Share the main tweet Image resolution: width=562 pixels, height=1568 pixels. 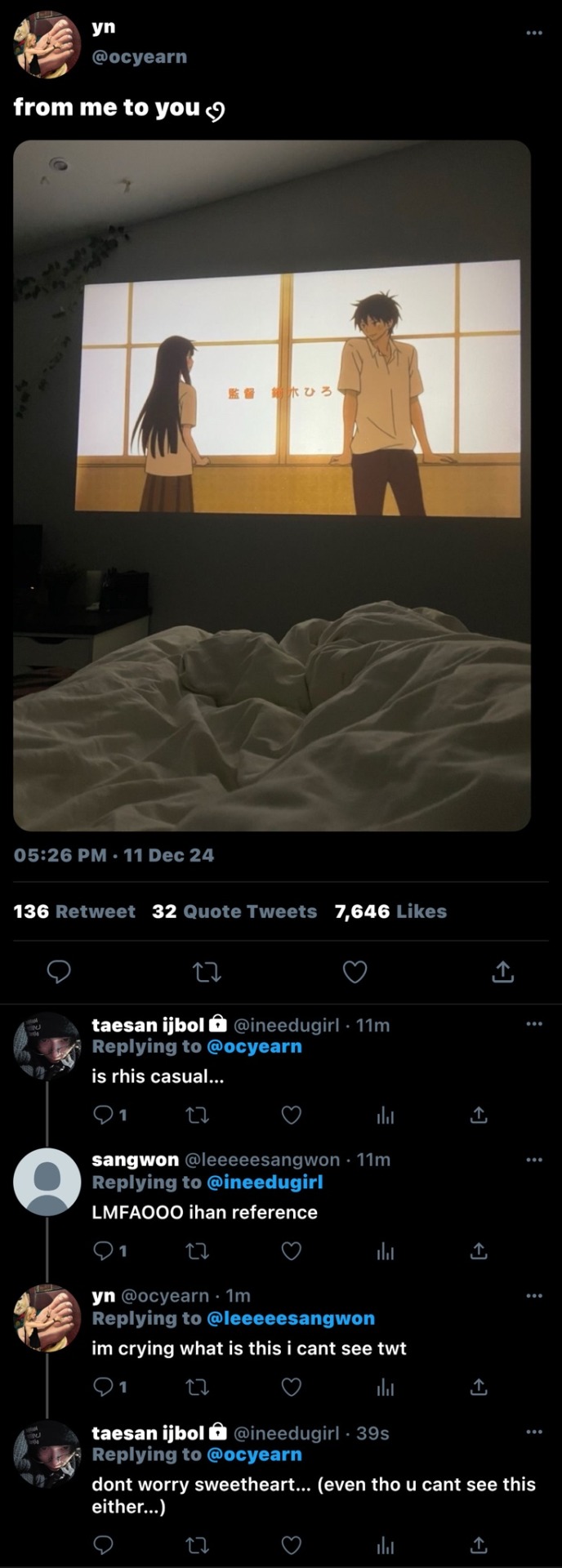502,972
